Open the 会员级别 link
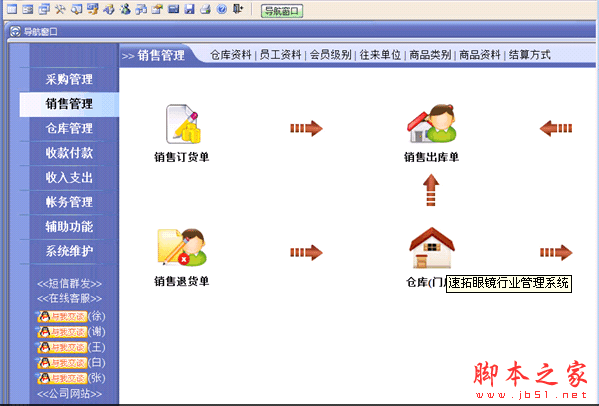The height and width of the screenshot is (406, 599). click(x=330, y=55)
